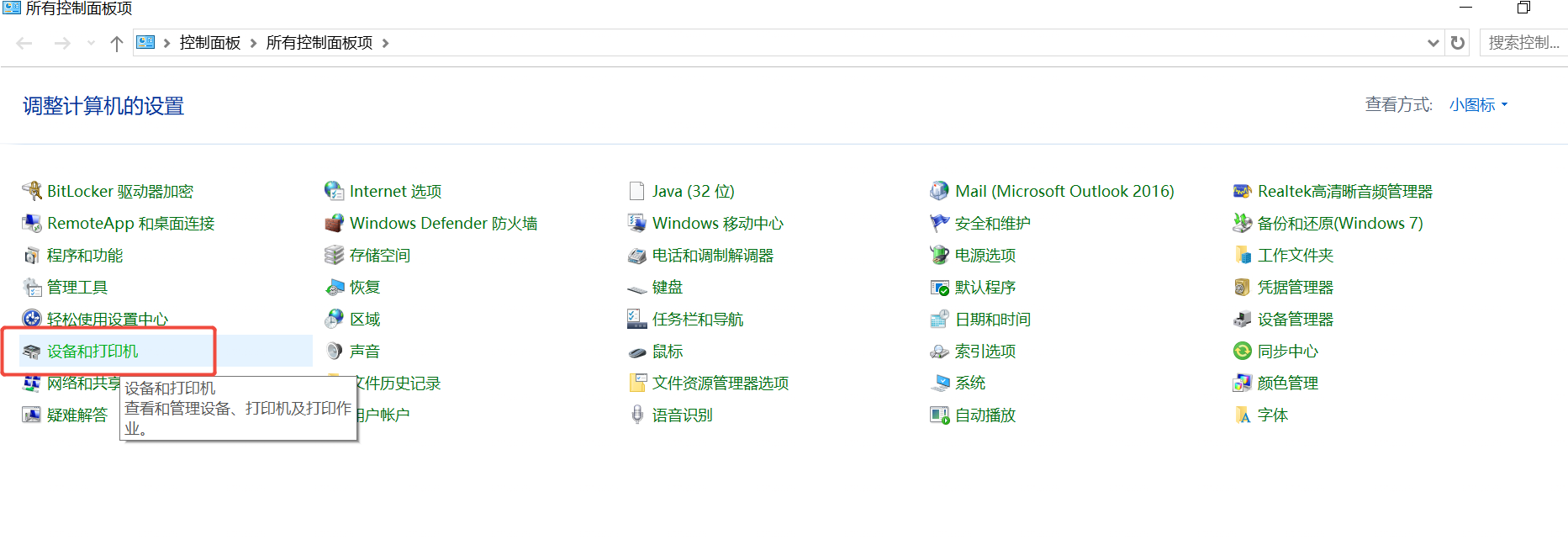Click the 控制面板 breadcrumb

pyautogui.click(x=210, y=43)
